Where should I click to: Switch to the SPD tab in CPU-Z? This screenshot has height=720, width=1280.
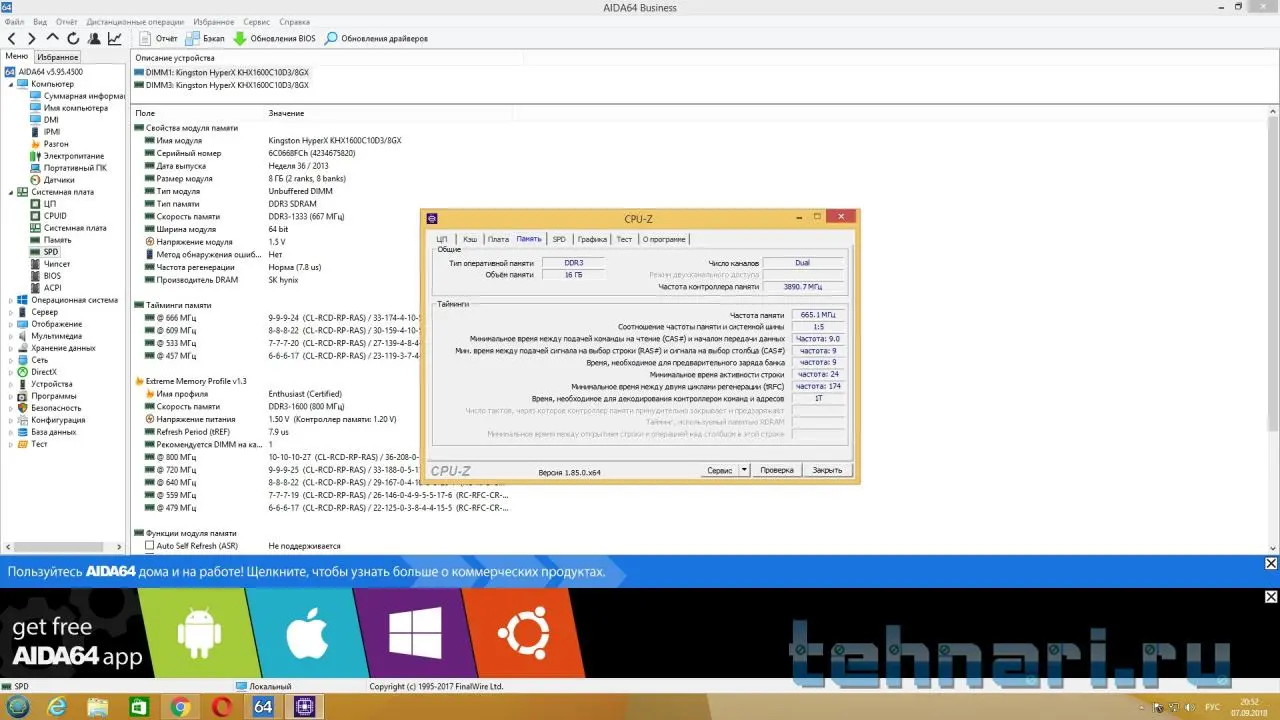(559, 239)
